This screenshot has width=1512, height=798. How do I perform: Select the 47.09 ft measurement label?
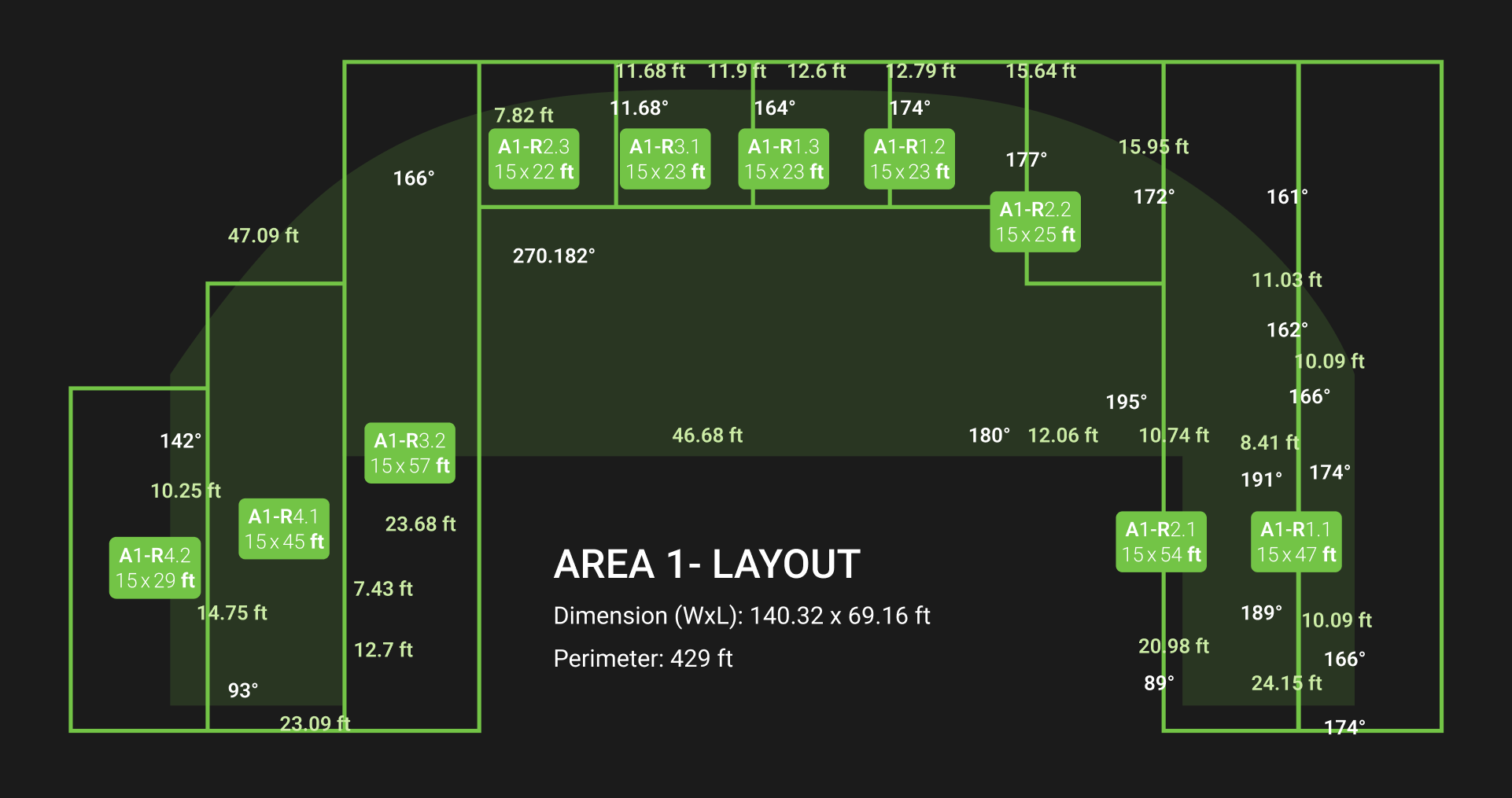(264, 236)
